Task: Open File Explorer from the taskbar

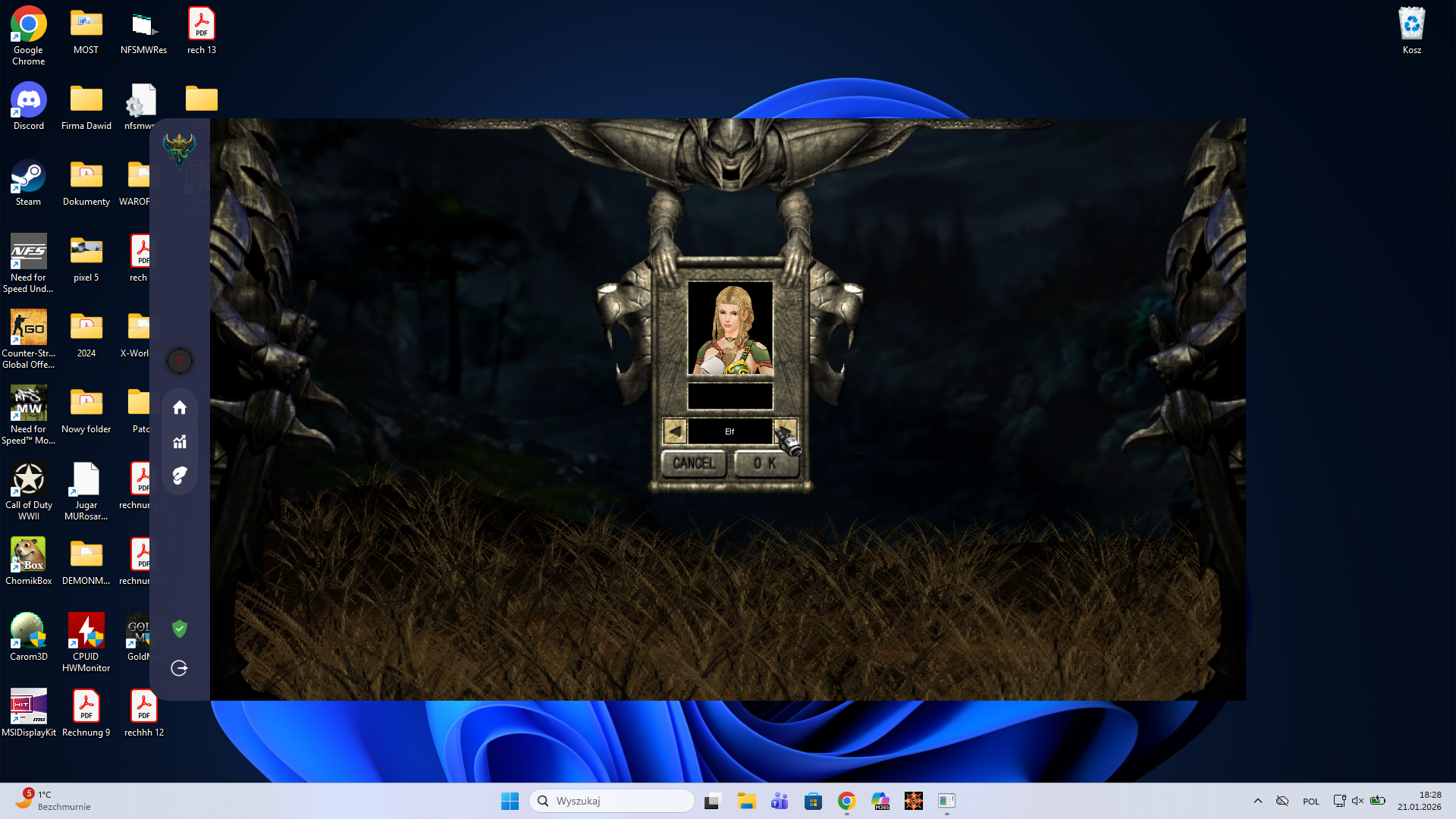Action: point(747,801)
